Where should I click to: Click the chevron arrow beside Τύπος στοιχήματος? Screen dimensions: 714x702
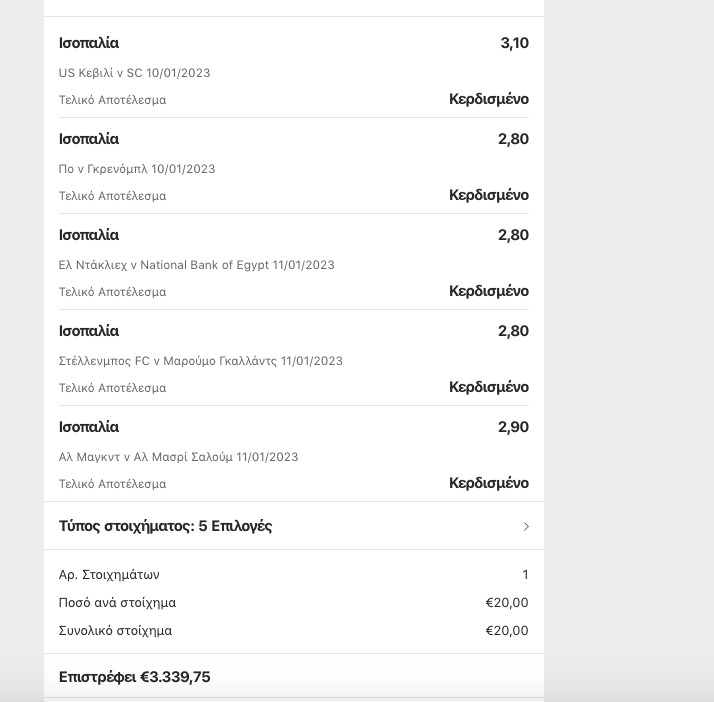526,526
